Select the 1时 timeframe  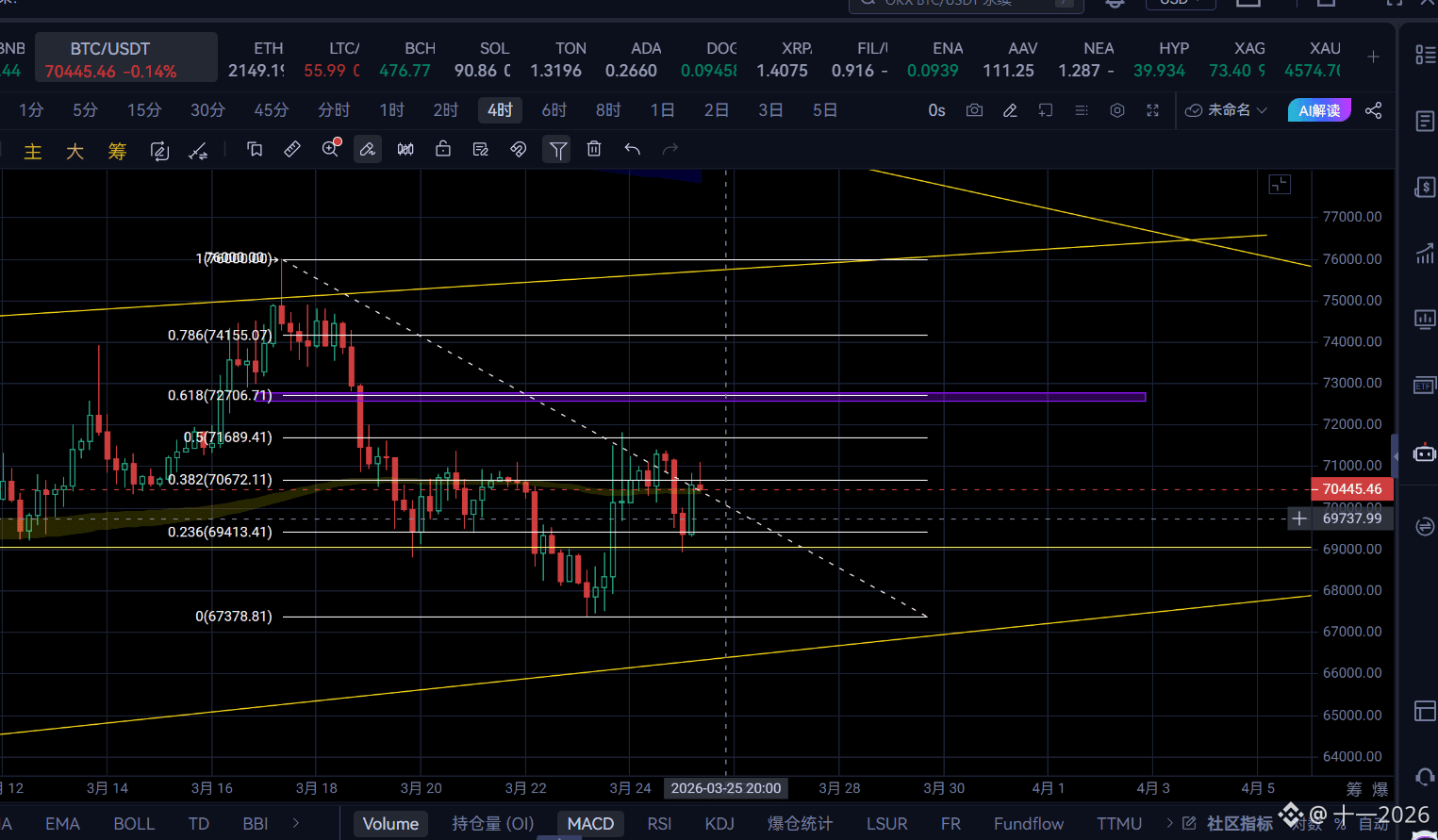[391, 110]
